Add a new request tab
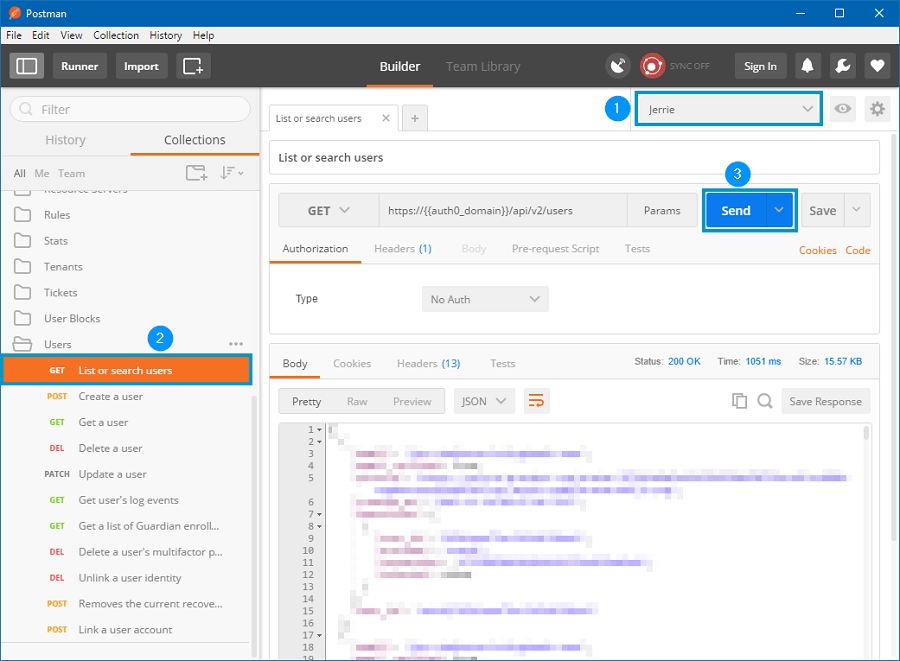900x661 pixels. (414, 118)
